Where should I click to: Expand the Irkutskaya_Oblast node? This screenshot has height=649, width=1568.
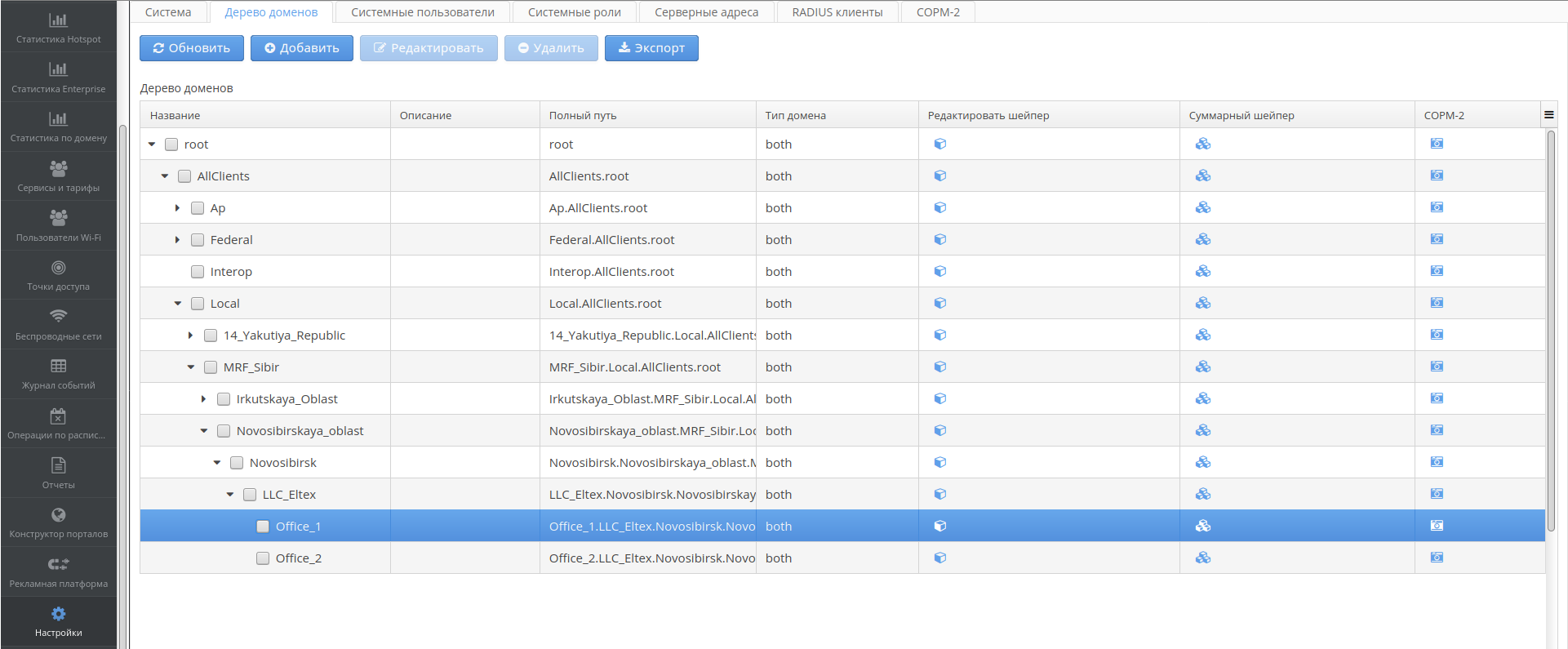203,399
